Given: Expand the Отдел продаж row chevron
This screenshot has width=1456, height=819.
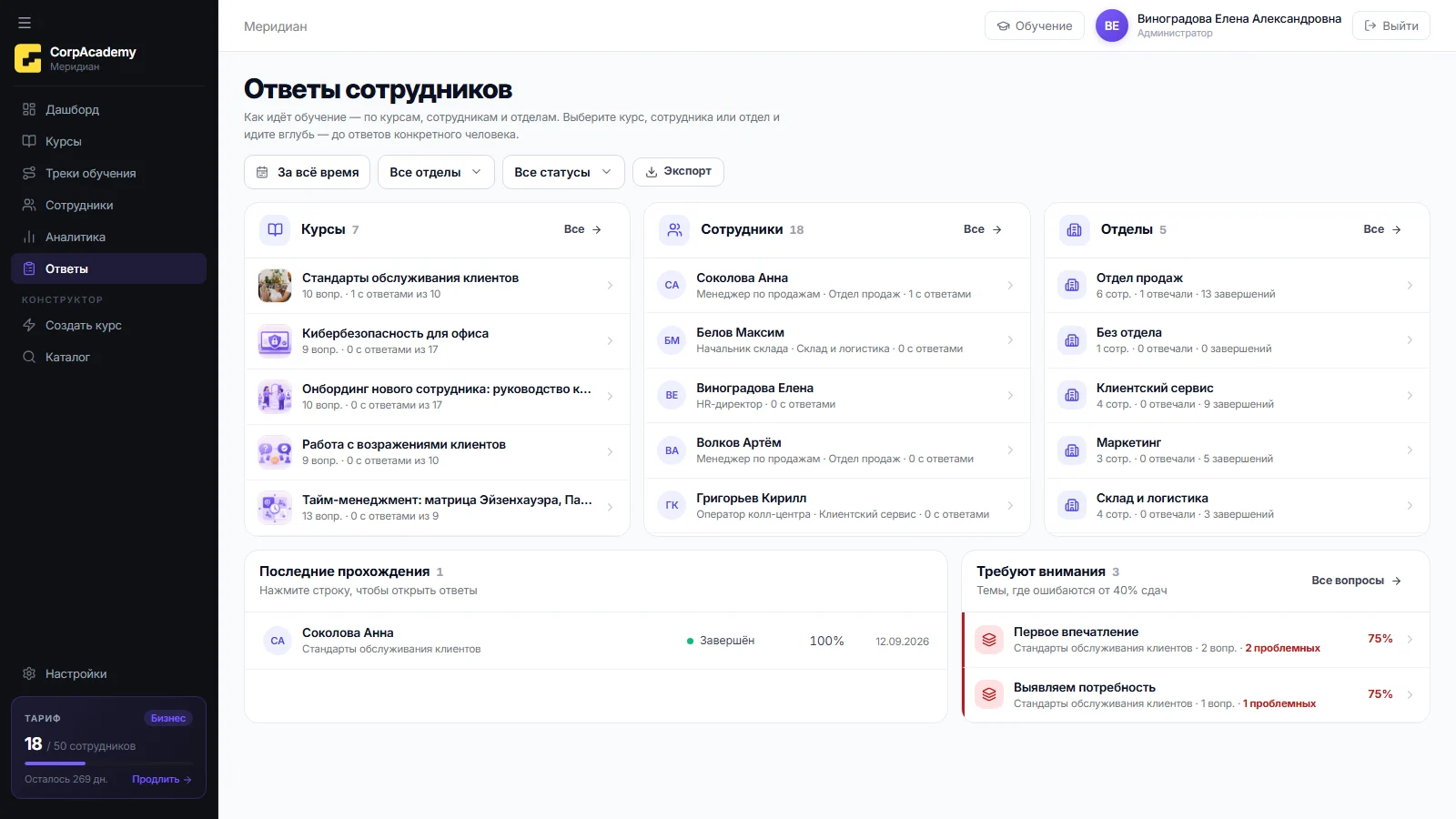Looking at the screenshot, I should click(x=1410, y=286).
